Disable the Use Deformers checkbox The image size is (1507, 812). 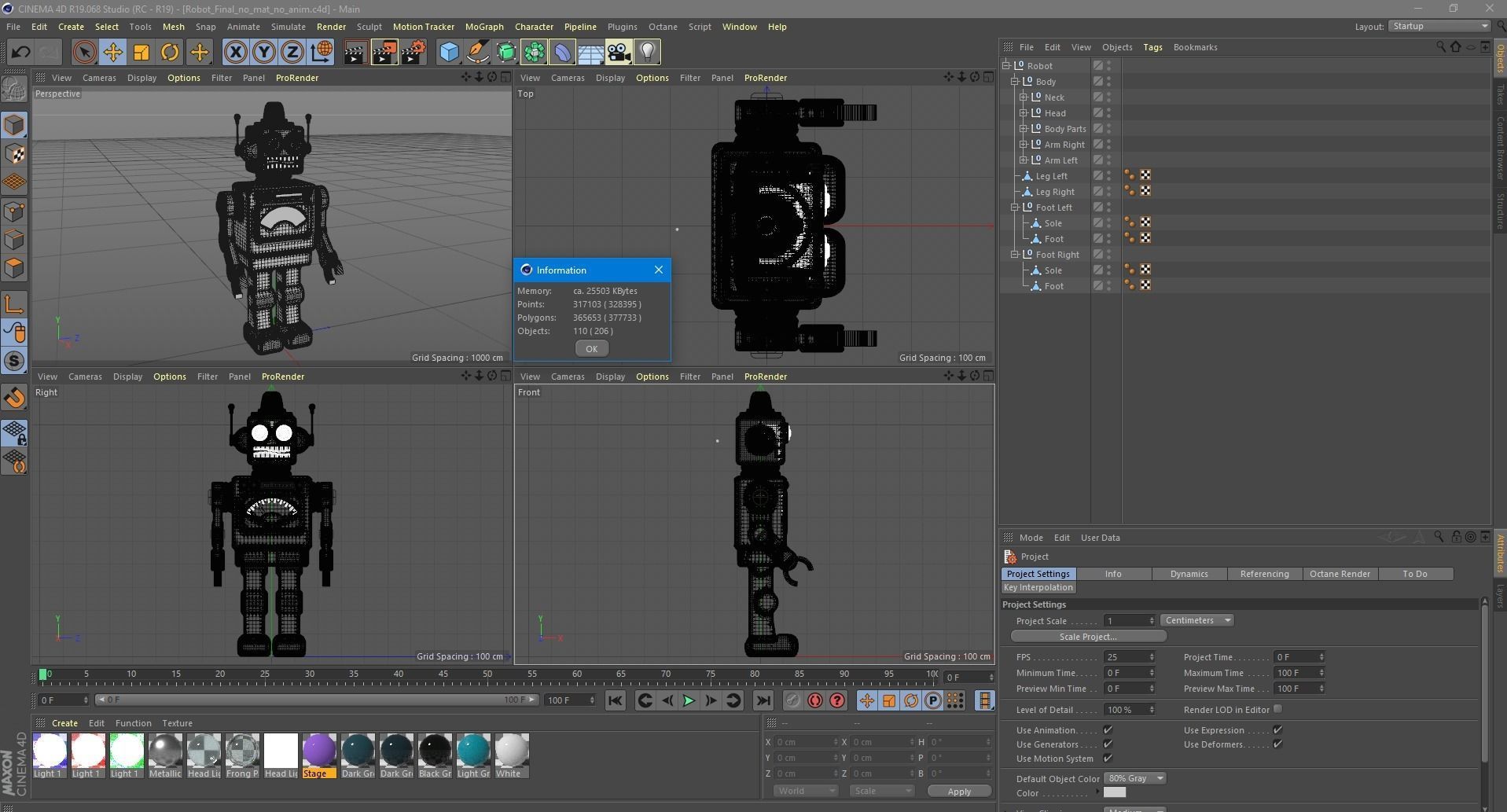pos(1277,744)
